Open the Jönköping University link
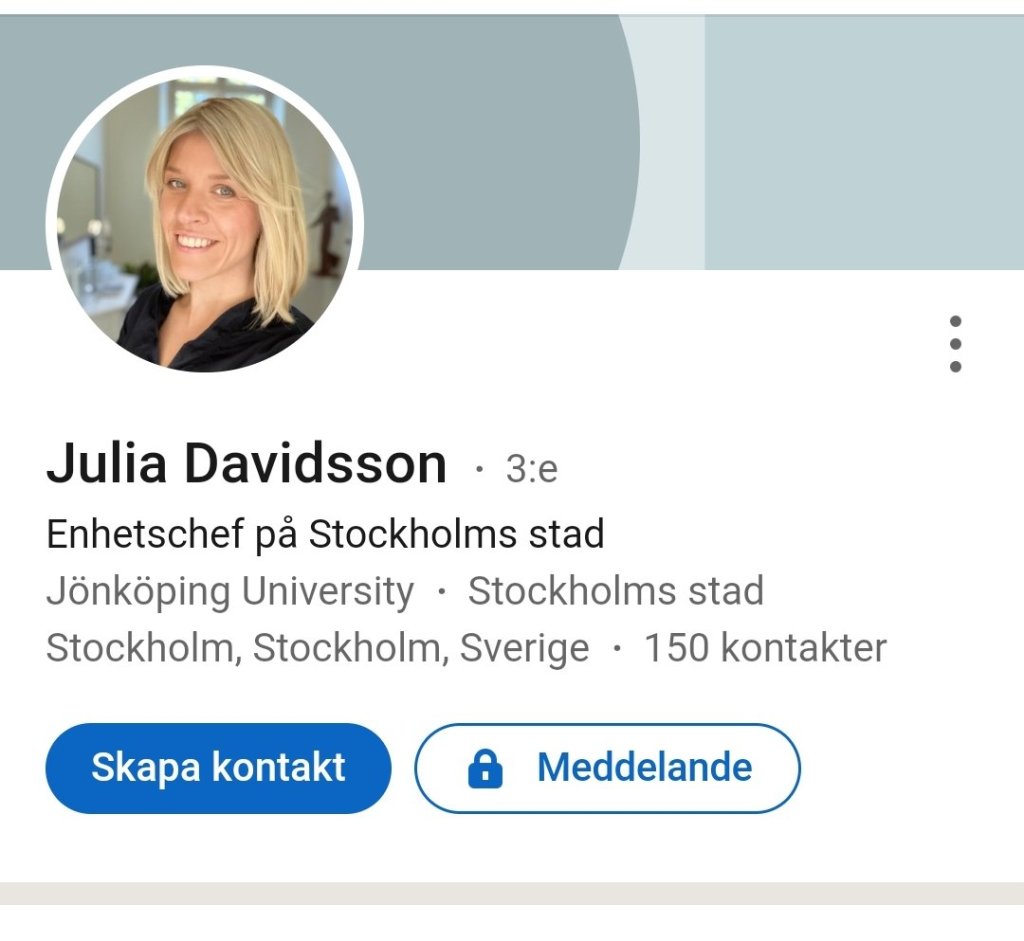Screen dimensions: 1024x941 point(230,592)
